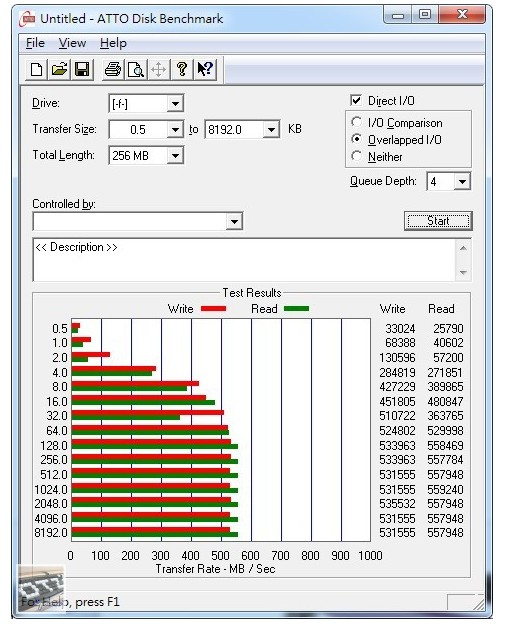
Task: Expand the Queue Depth dropdown
Action: coord(462,182)
